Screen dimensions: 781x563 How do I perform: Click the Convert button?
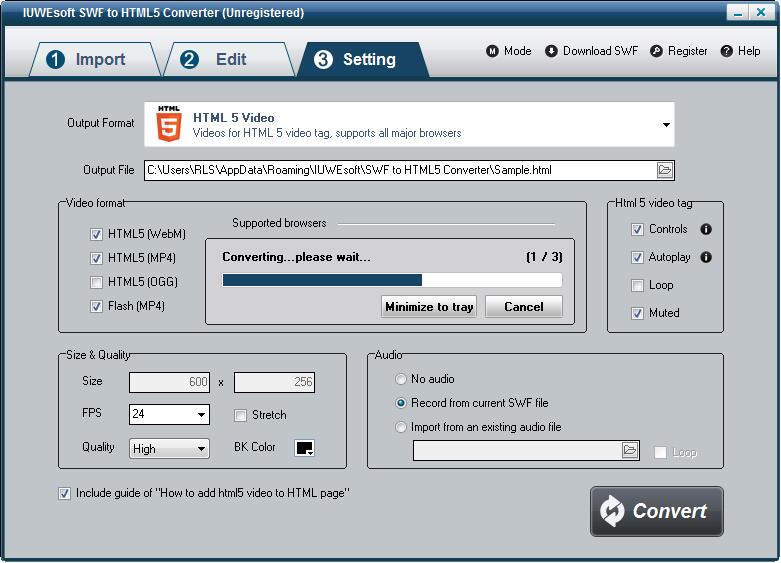tap(656, 511)
